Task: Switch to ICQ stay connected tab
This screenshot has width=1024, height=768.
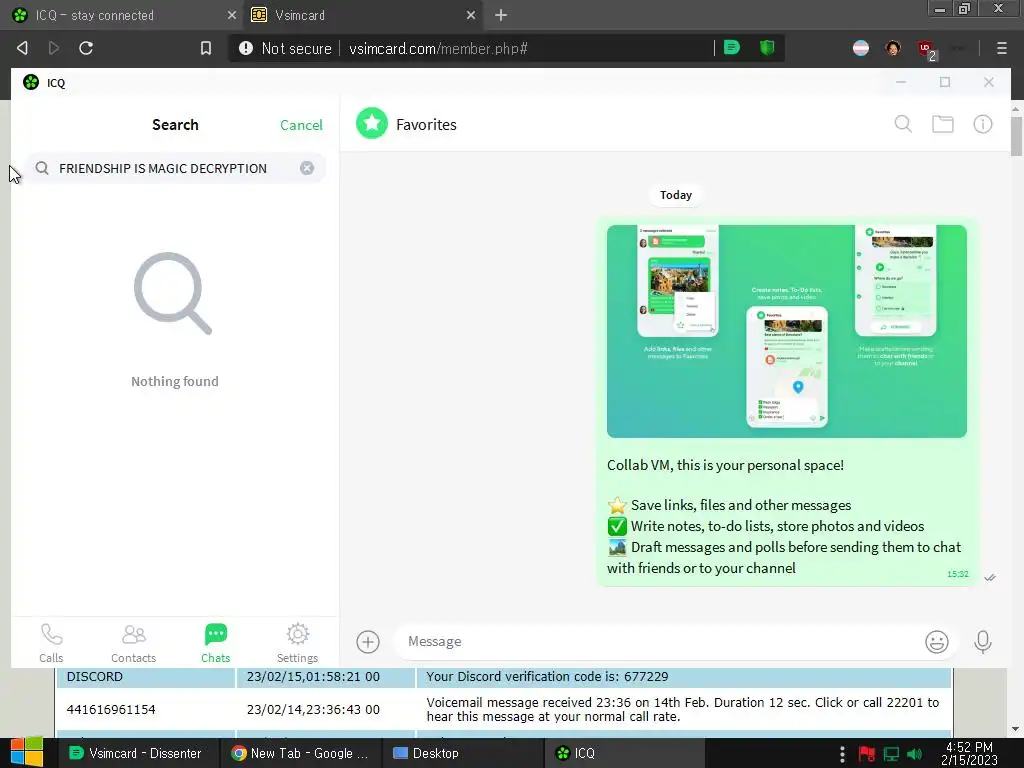Action: tap(121, 15)
